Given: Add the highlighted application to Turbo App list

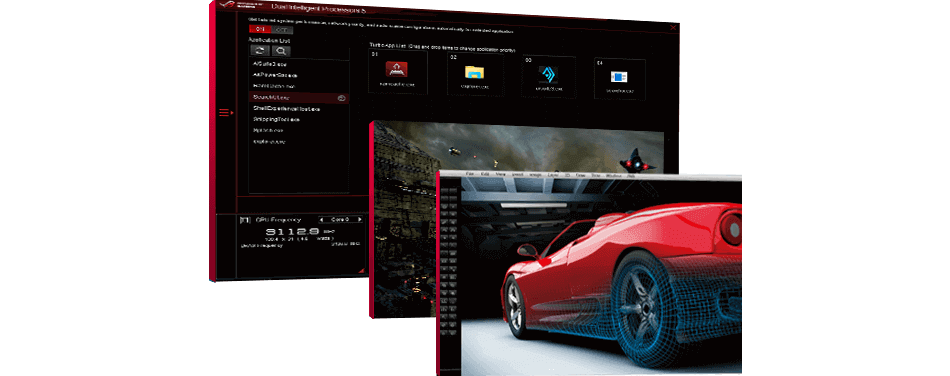Looking at the screenshot, I should (342, 97).
